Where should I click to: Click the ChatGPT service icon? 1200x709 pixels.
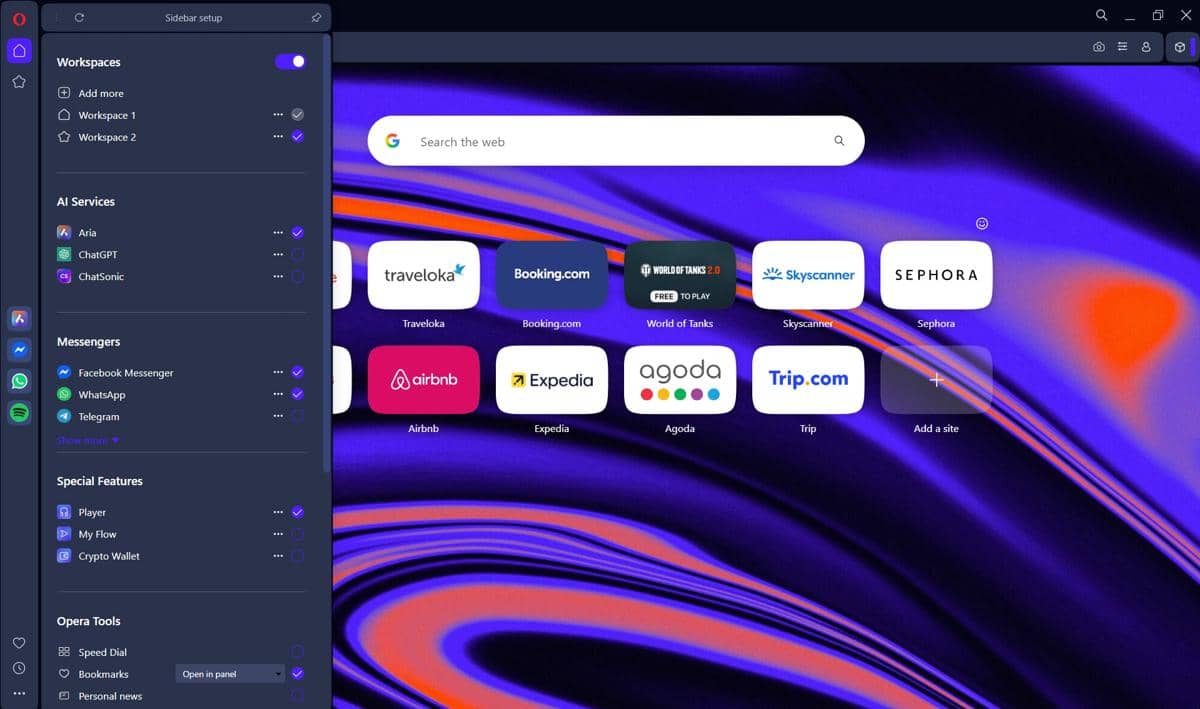[x=64, y=254]
